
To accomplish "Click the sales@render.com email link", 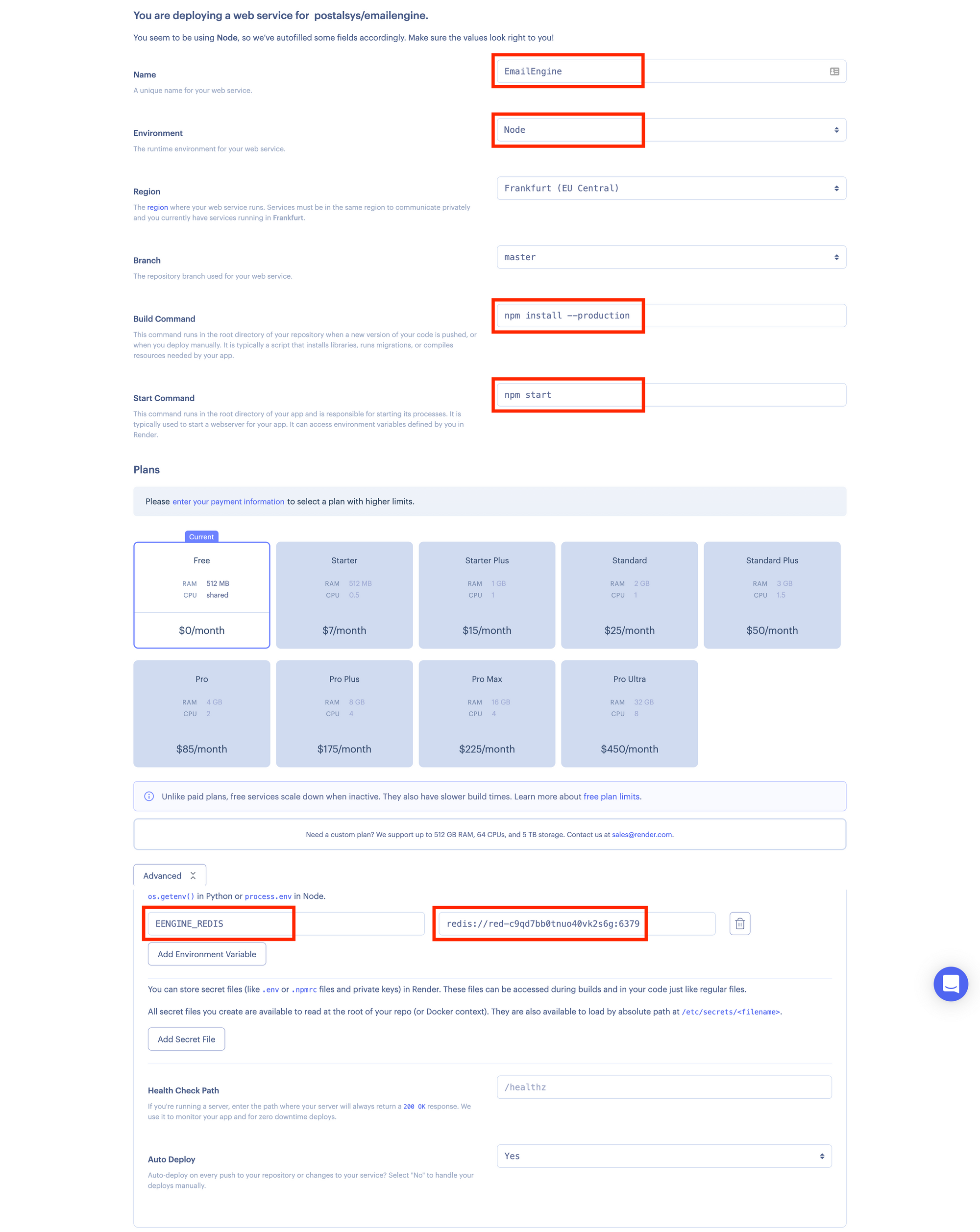I will [642, 835].
